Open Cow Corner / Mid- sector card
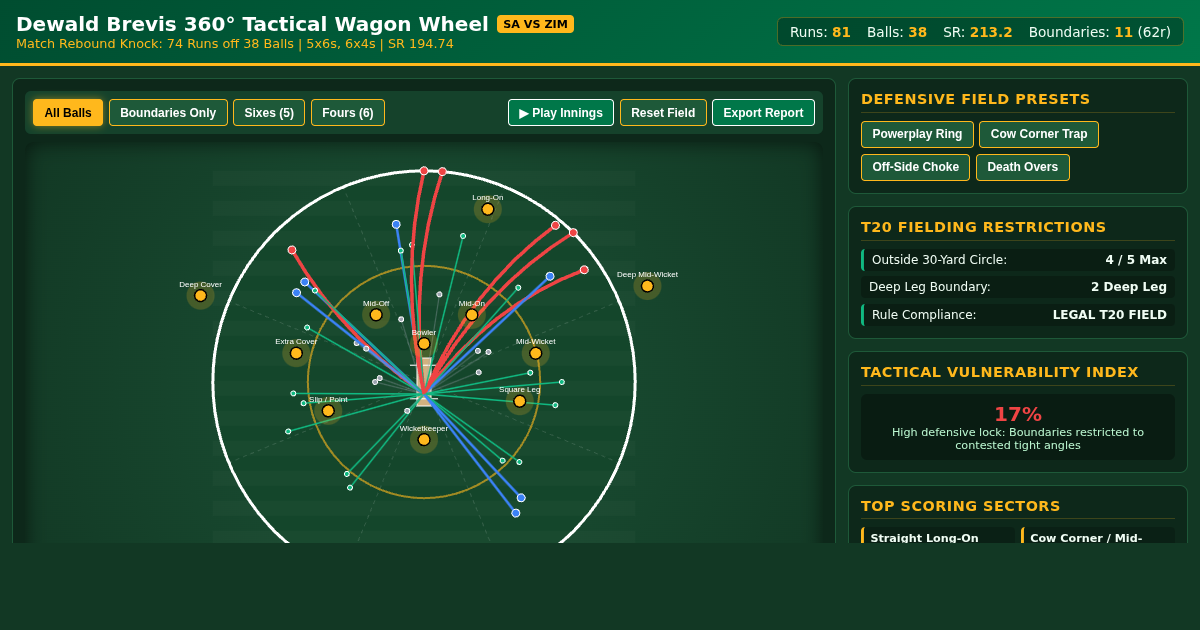The width and height of the screenshot is (1200, 630). [1098, 536]
